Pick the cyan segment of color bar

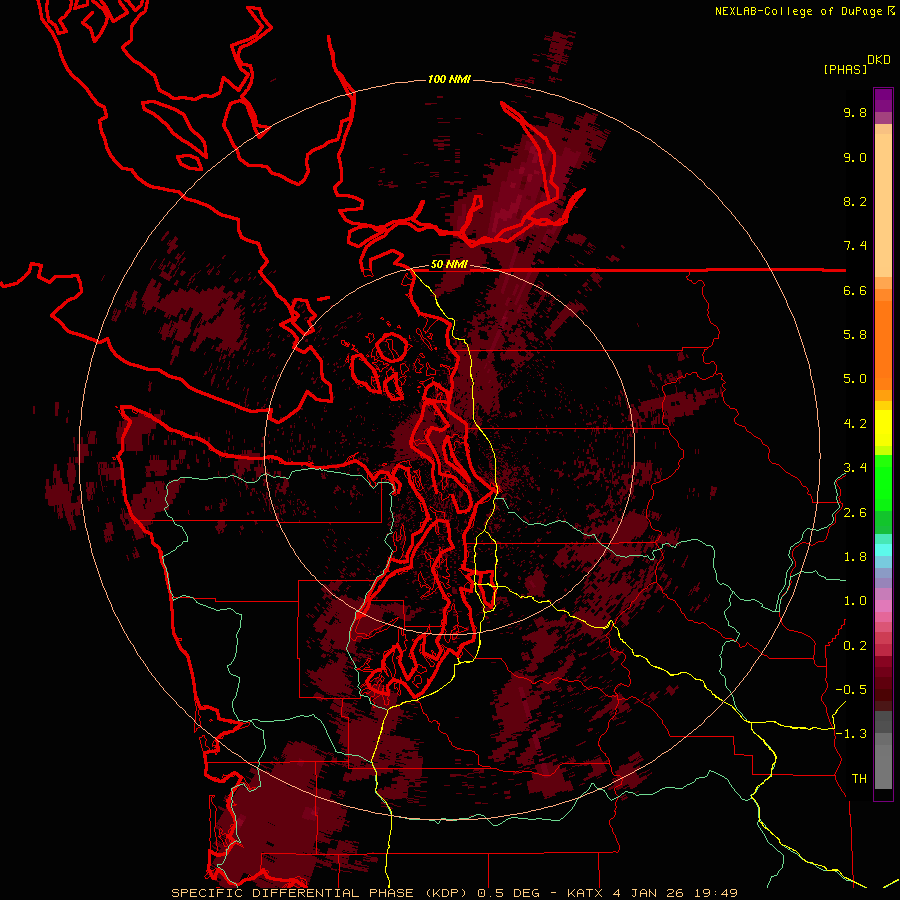pos(883,550)
